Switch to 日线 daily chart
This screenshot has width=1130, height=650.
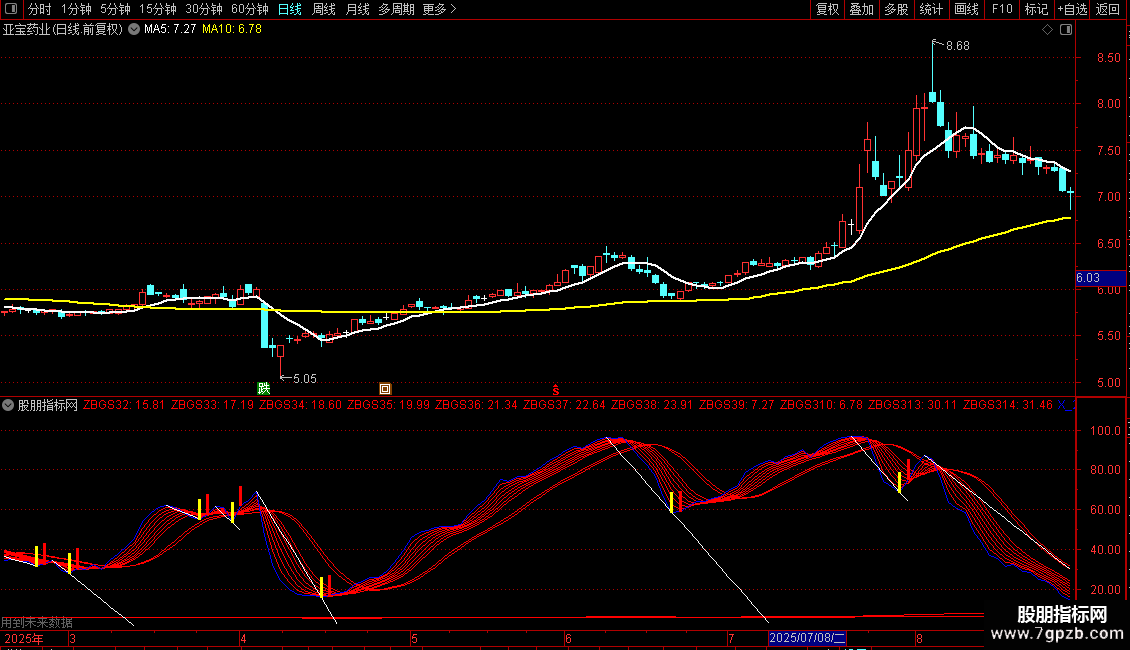290,9
